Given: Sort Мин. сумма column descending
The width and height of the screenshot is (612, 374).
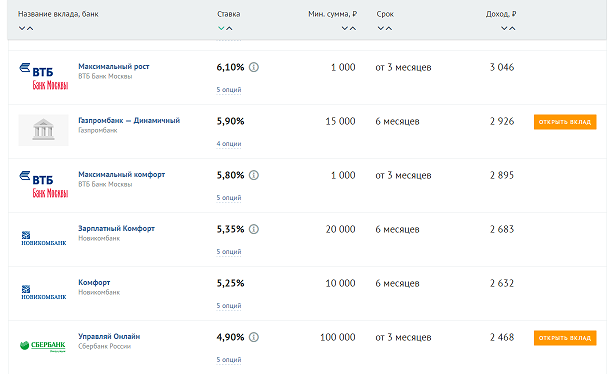Looking at the screenshot, I should tap(345, 28).
